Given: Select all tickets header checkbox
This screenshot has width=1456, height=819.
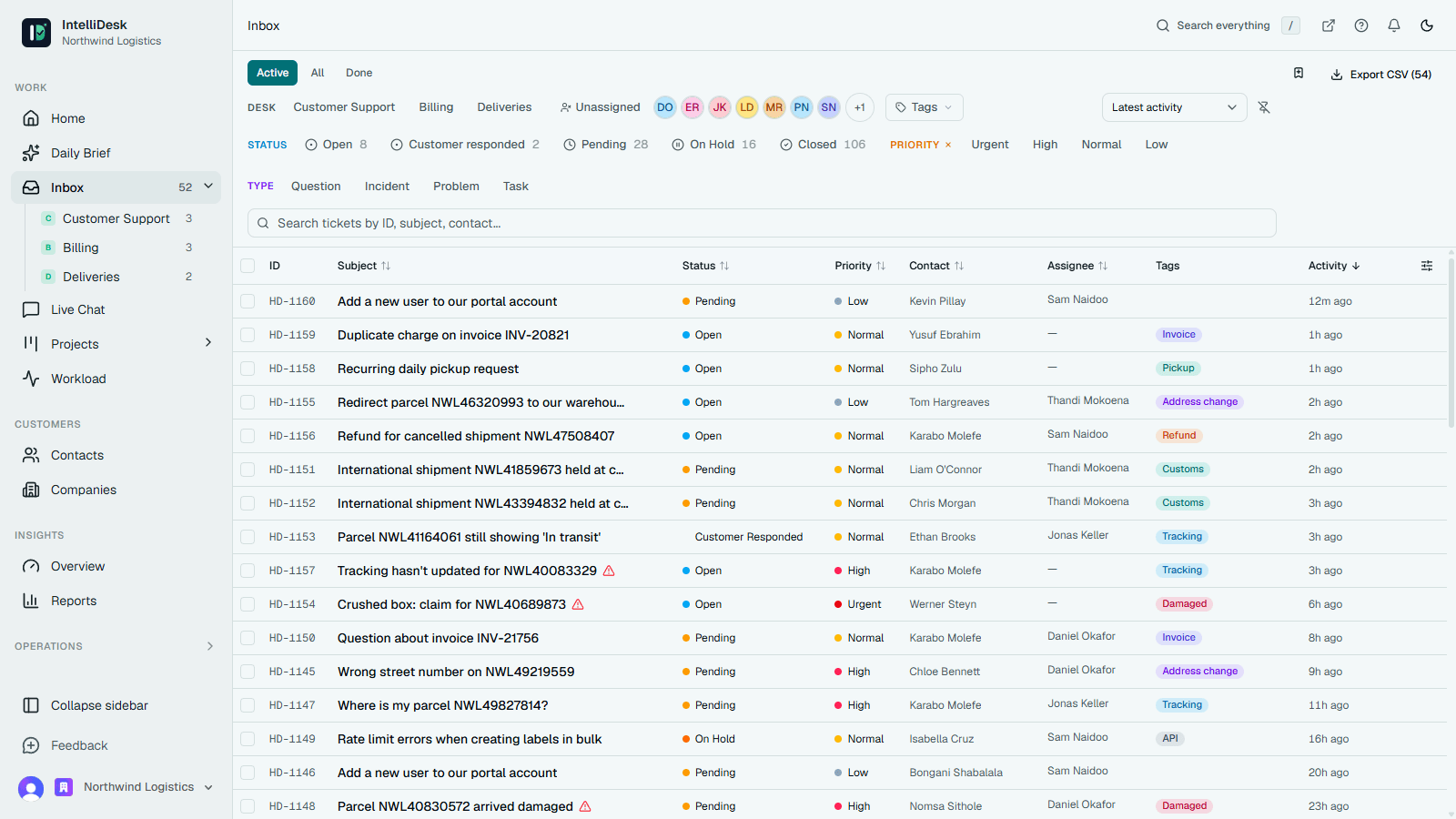Looking at the screenshot, I should pyautogui.click(x=248, y=266).
